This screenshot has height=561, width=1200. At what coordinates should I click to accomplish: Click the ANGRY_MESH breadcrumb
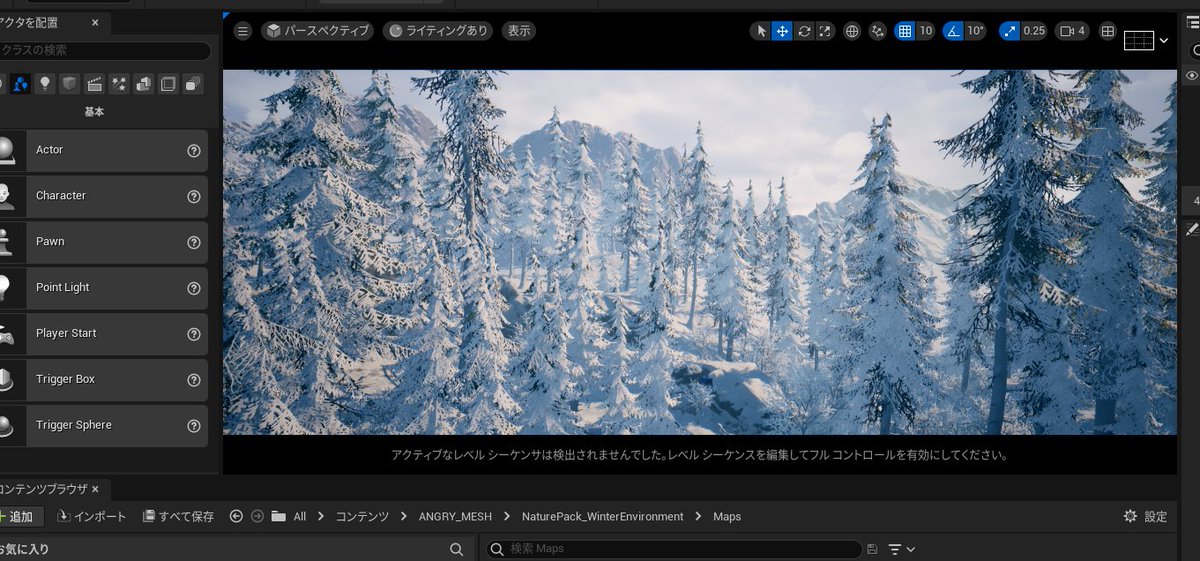point(457,517)
